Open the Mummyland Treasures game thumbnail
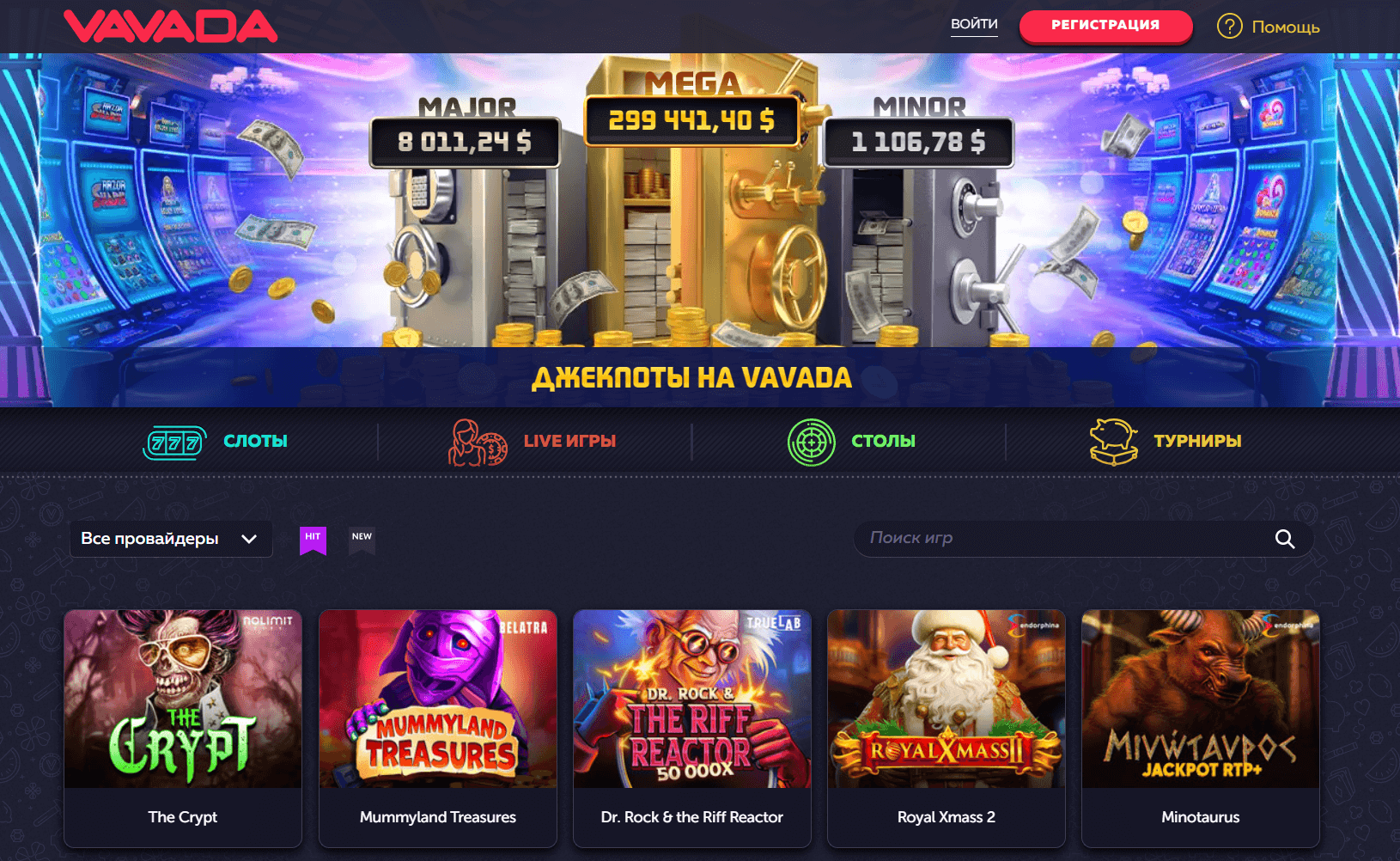 (438, 699)
